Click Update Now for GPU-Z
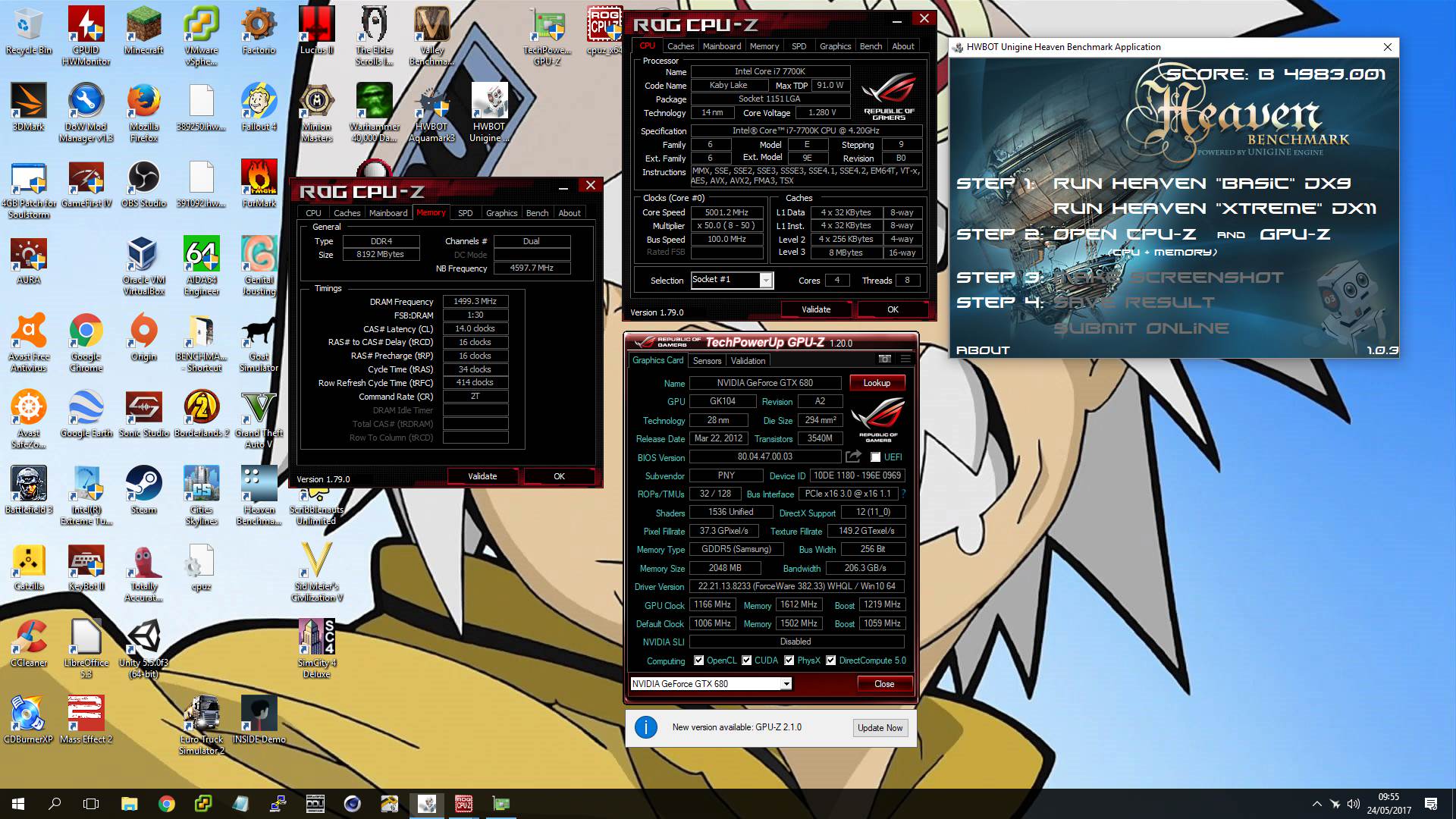 click(880, 728)
